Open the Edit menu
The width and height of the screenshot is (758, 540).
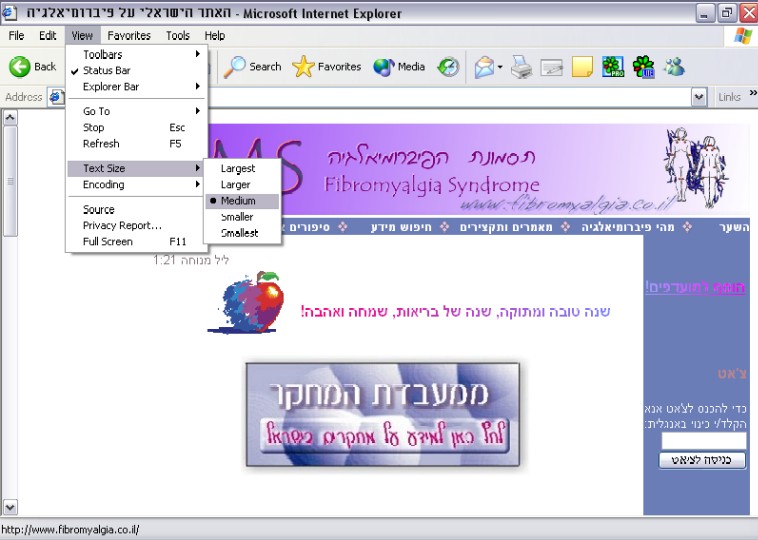click(x=47, y=36)
